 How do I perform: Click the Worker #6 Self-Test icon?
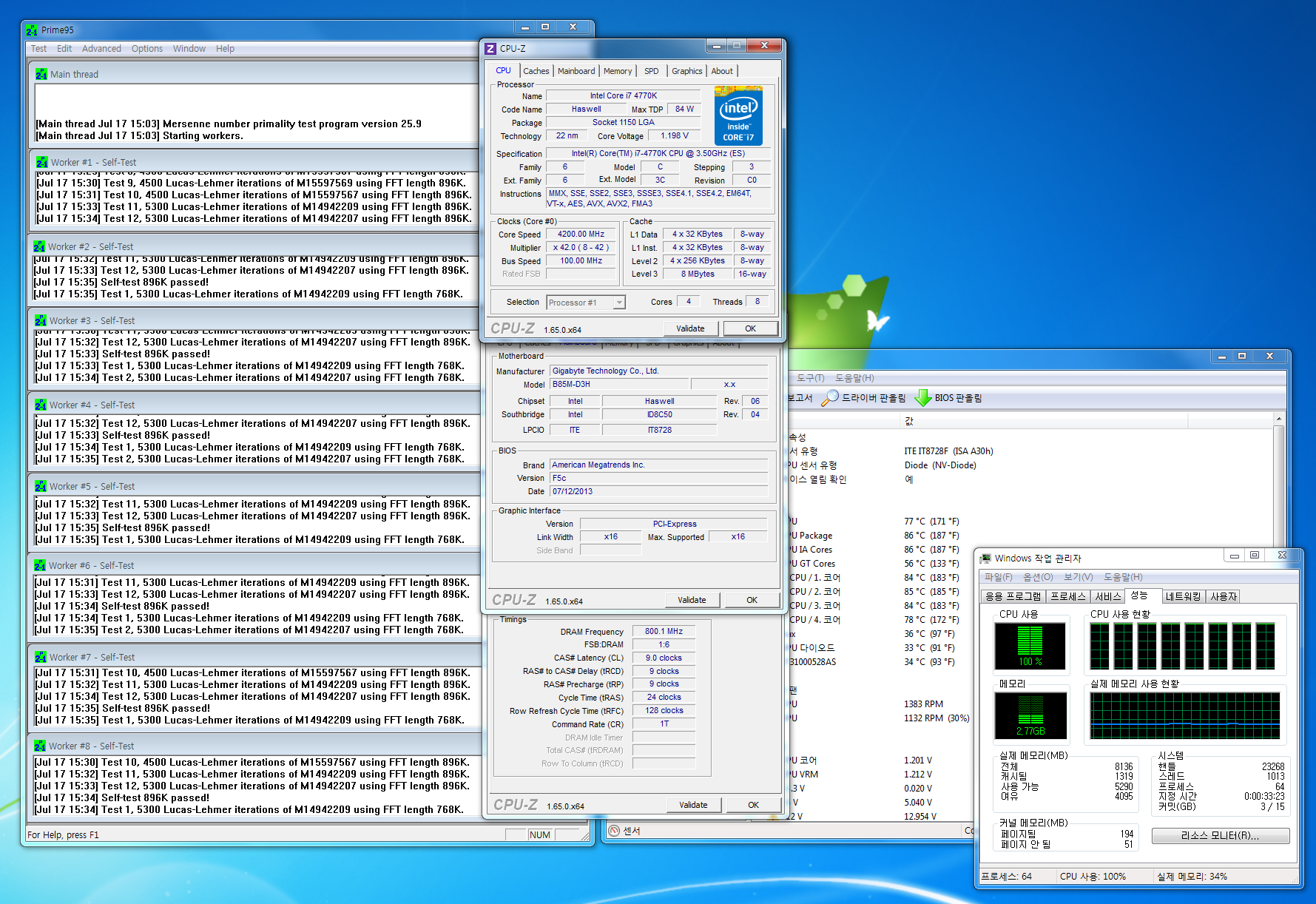[40, 565]
